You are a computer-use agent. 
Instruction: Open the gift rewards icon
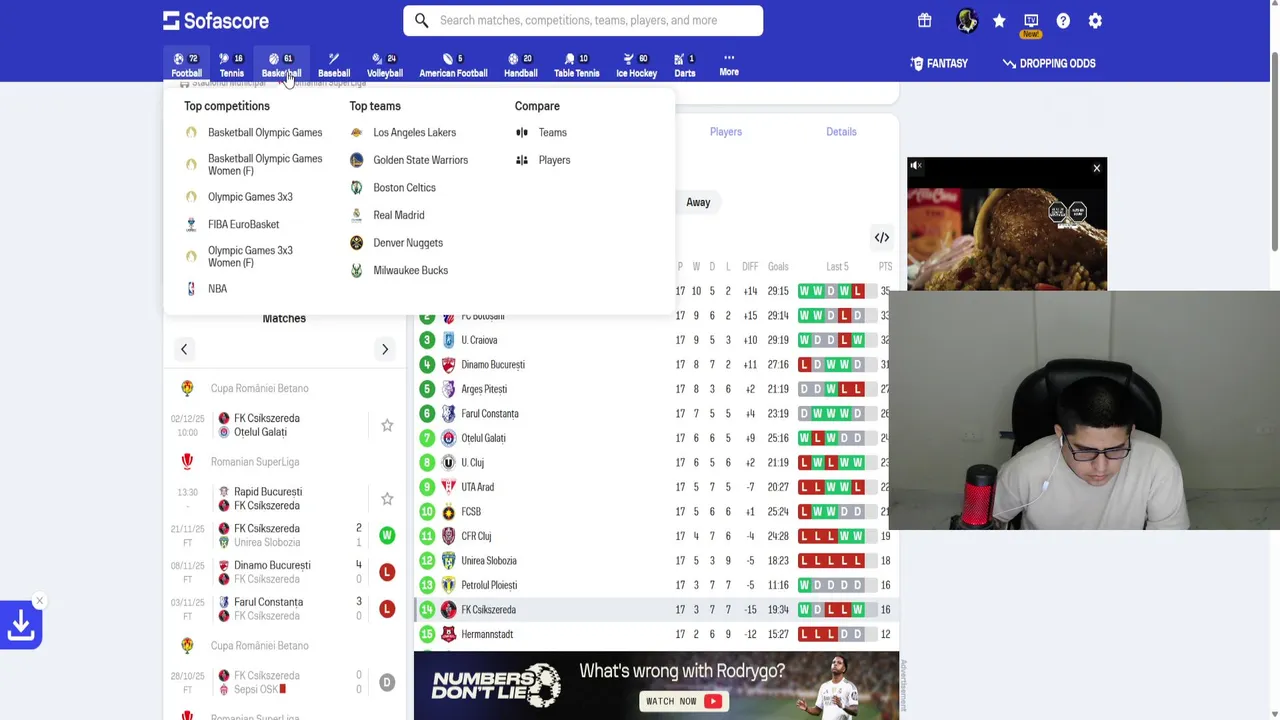click(x=924, y=20)
